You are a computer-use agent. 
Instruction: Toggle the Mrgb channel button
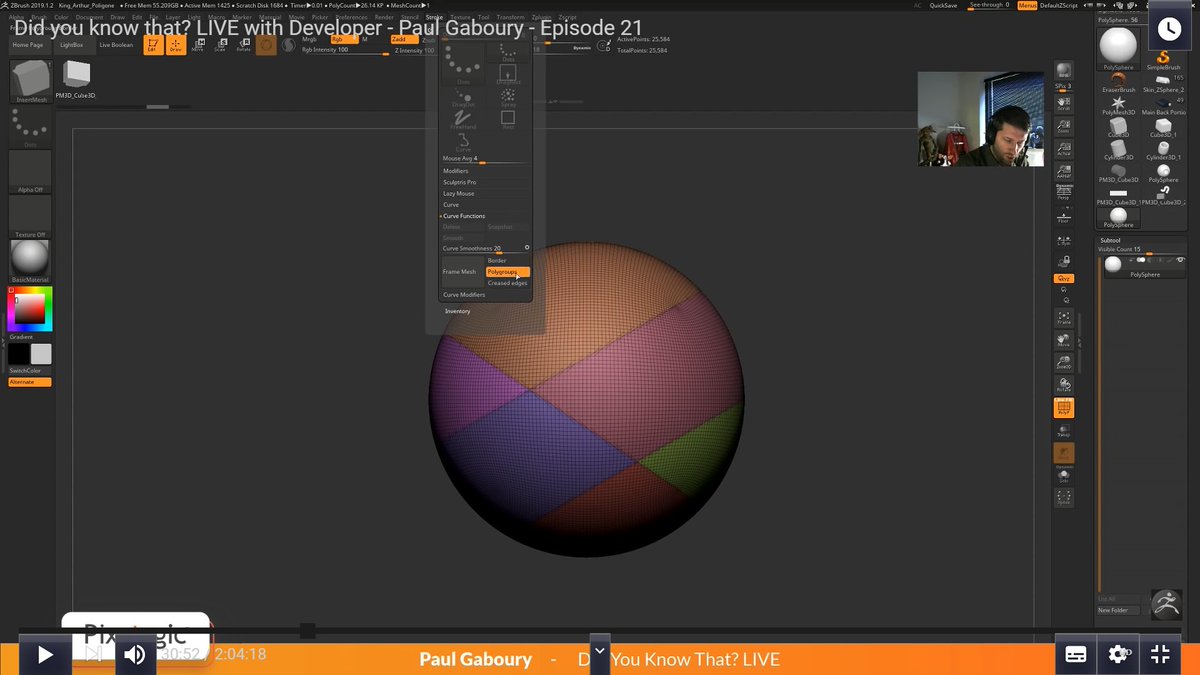[309, 39]
